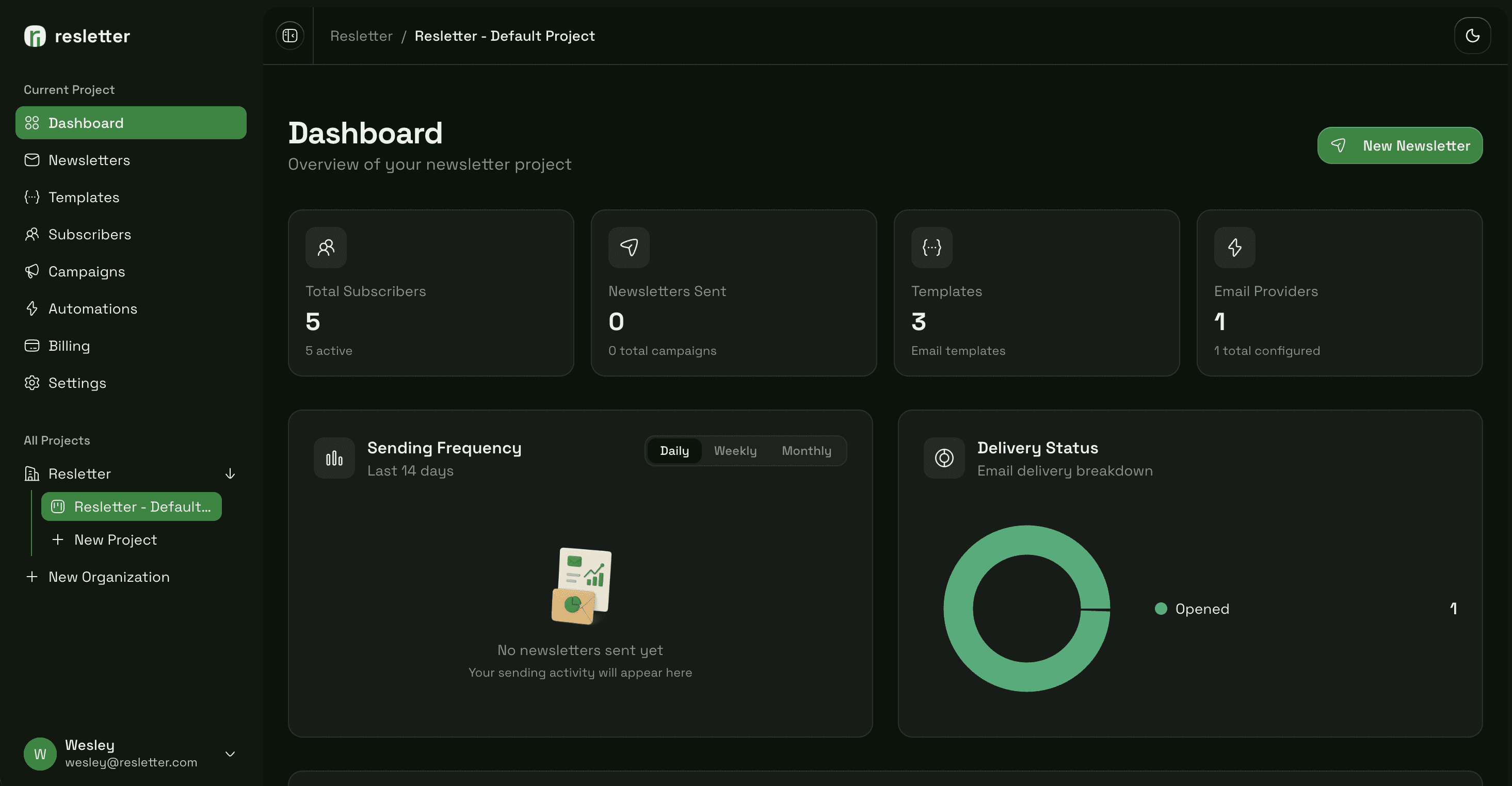Click the Campaigns megaphone icon
This screenshot has width=1512, height=786.
tap(33, 271)
